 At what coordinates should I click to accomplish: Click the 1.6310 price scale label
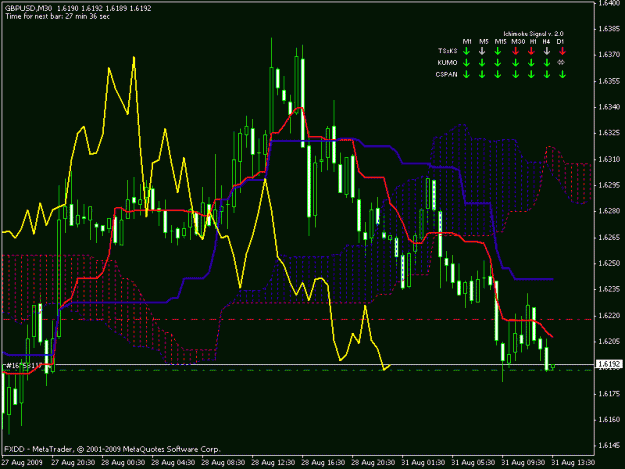(x=609, y=159)
